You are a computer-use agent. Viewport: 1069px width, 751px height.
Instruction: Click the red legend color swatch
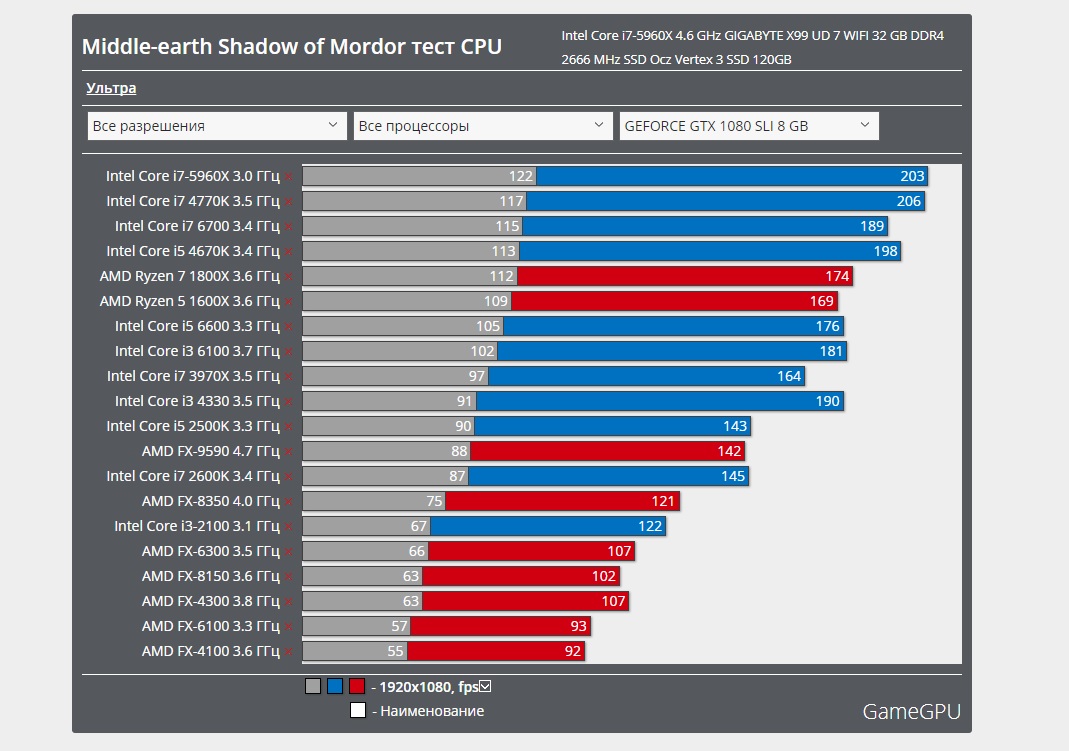(357, 687)
